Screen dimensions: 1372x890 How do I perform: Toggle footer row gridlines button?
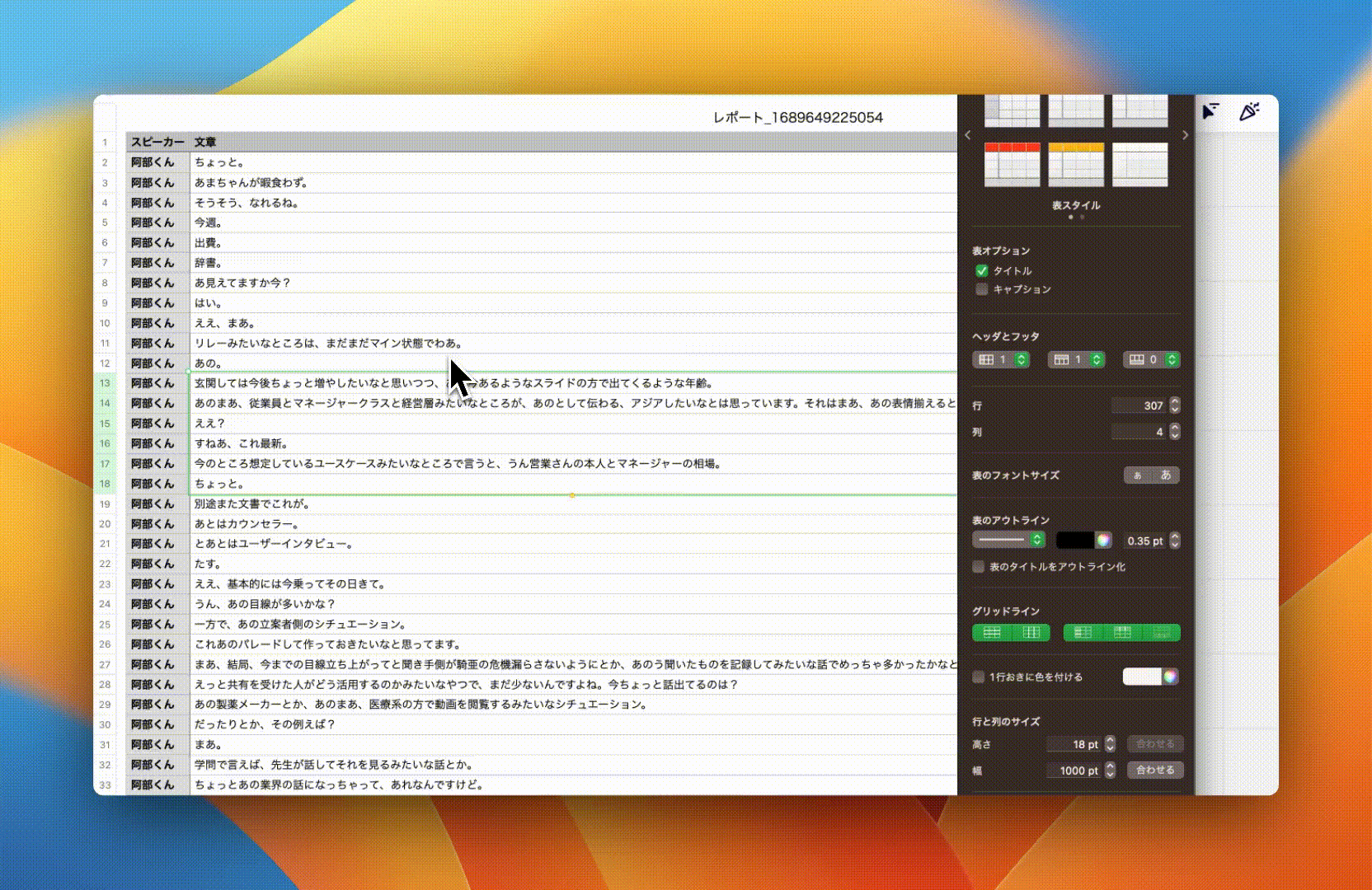(x=1161, y=633)
